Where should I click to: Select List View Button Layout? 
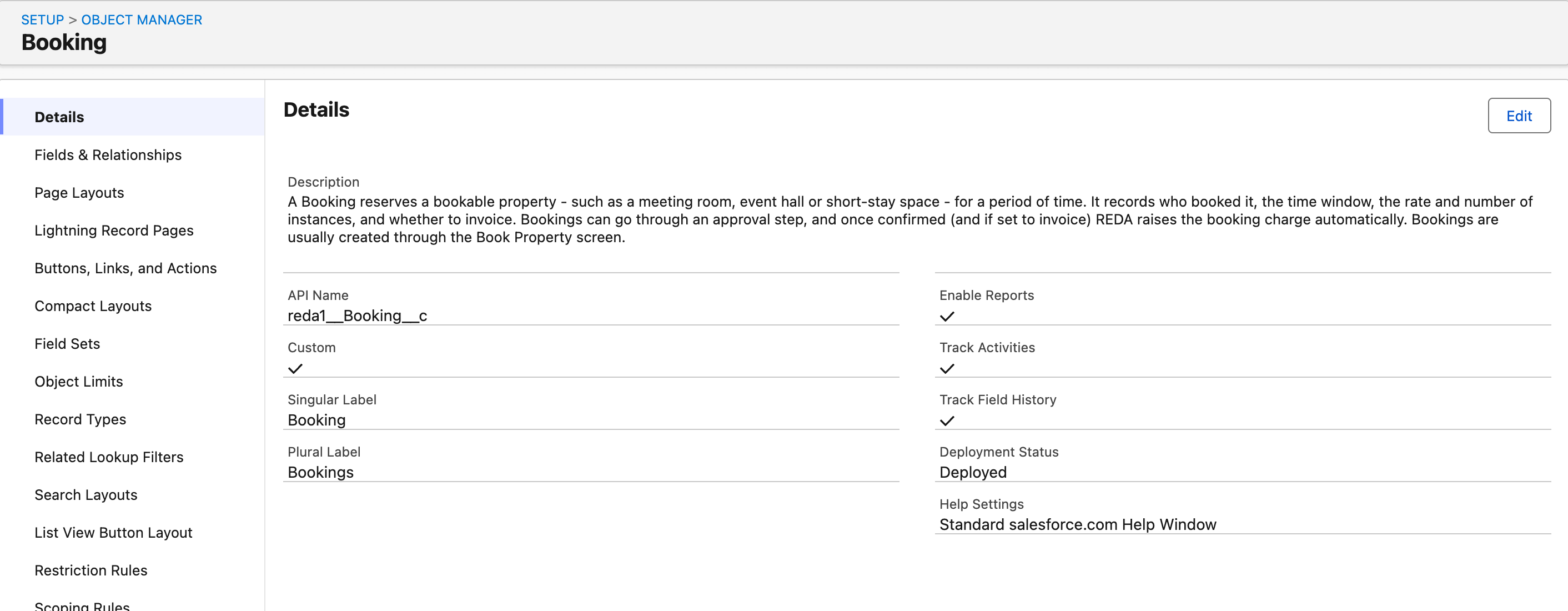(x=113, y=533)
